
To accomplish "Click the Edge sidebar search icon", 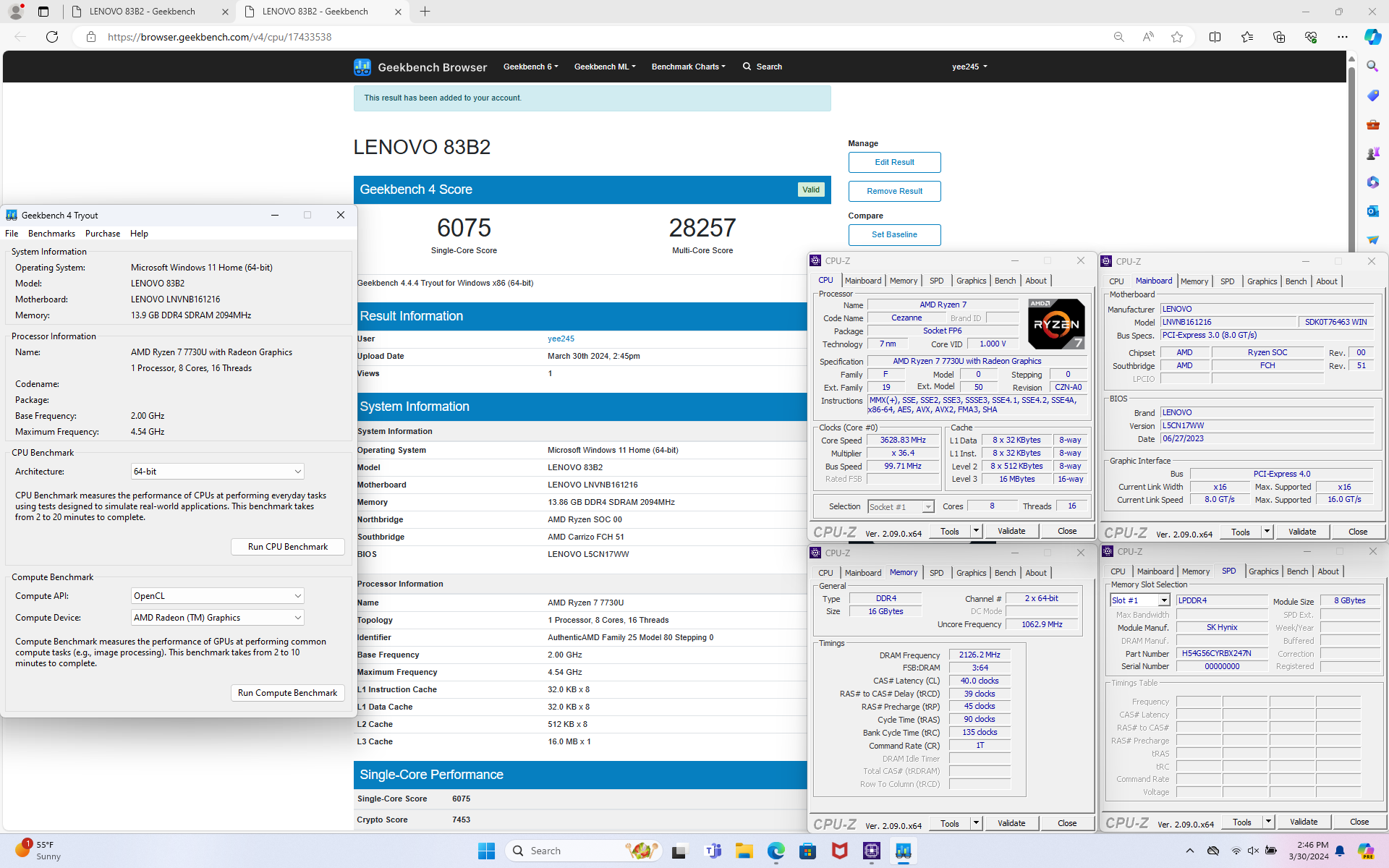I will pyautogui.click(x=1372, y=67).
